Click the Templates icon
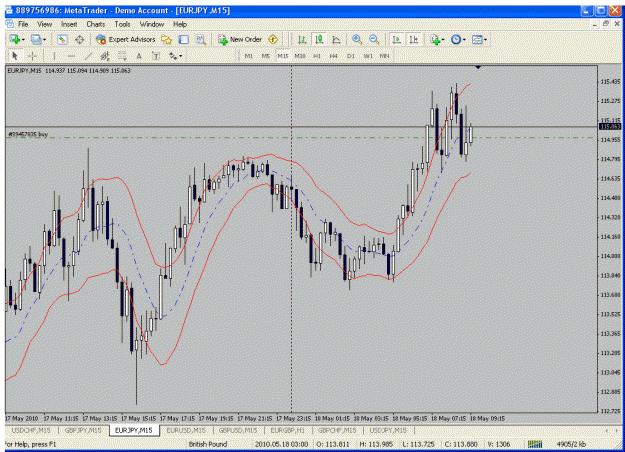This screenshot has height=452, width=625. [x=477, y=39]
